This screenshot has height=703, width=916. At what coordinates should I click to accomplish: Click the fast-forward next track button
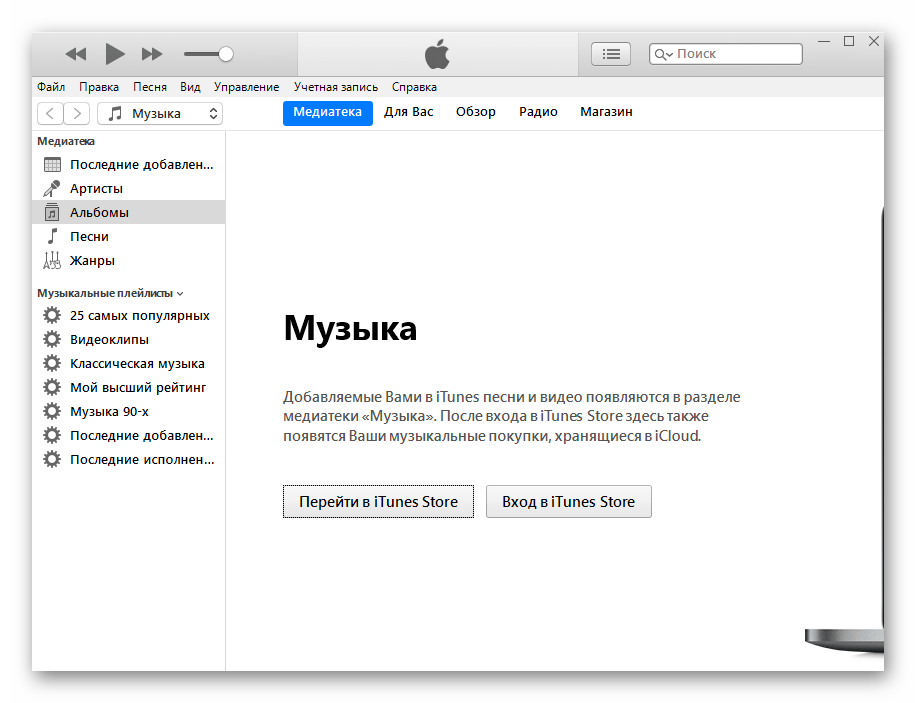pos(152,54)
